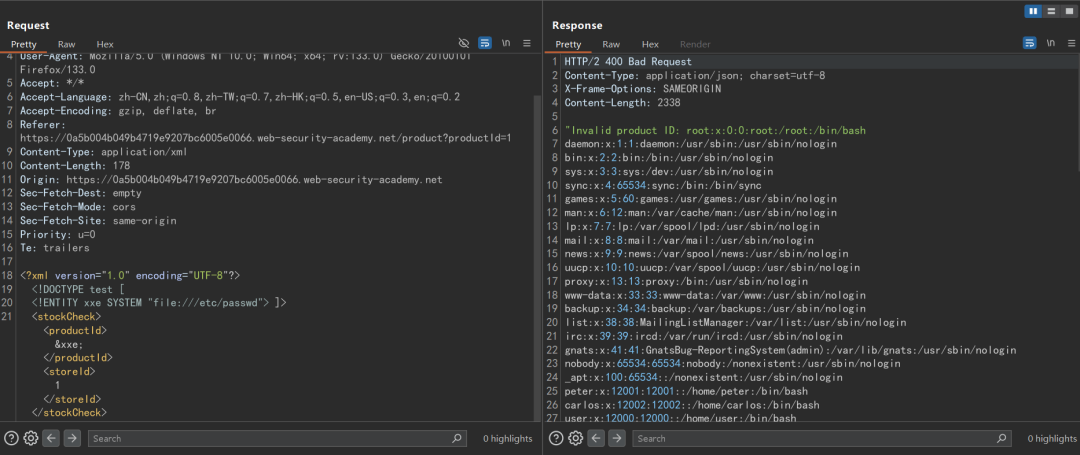The height and width of the screenshot is (455, 1080).
Task: Toggle word wrap in the Response panel
Action: point(1029,43)
